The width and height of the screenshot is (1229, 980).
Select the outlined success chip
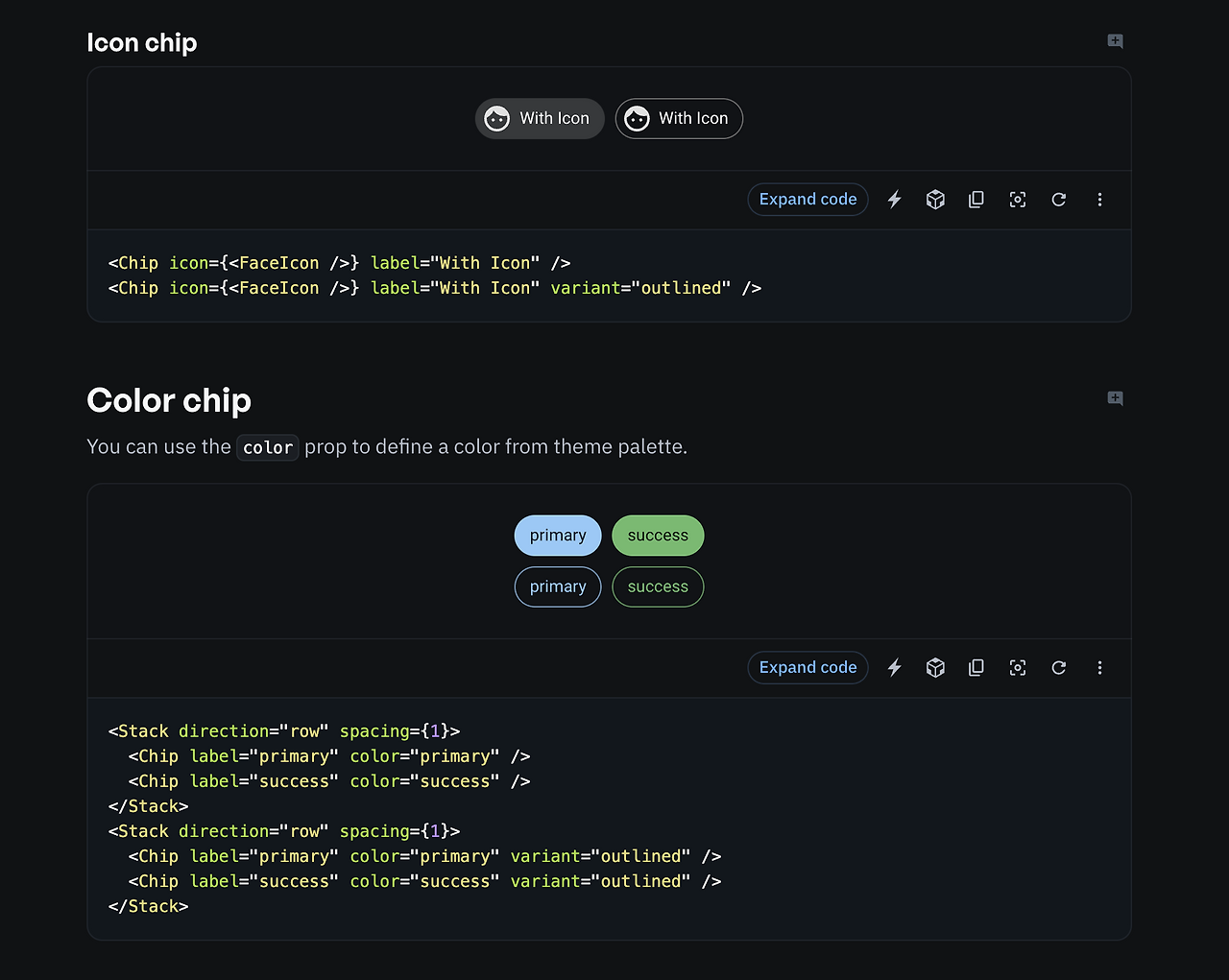(658, 587)
